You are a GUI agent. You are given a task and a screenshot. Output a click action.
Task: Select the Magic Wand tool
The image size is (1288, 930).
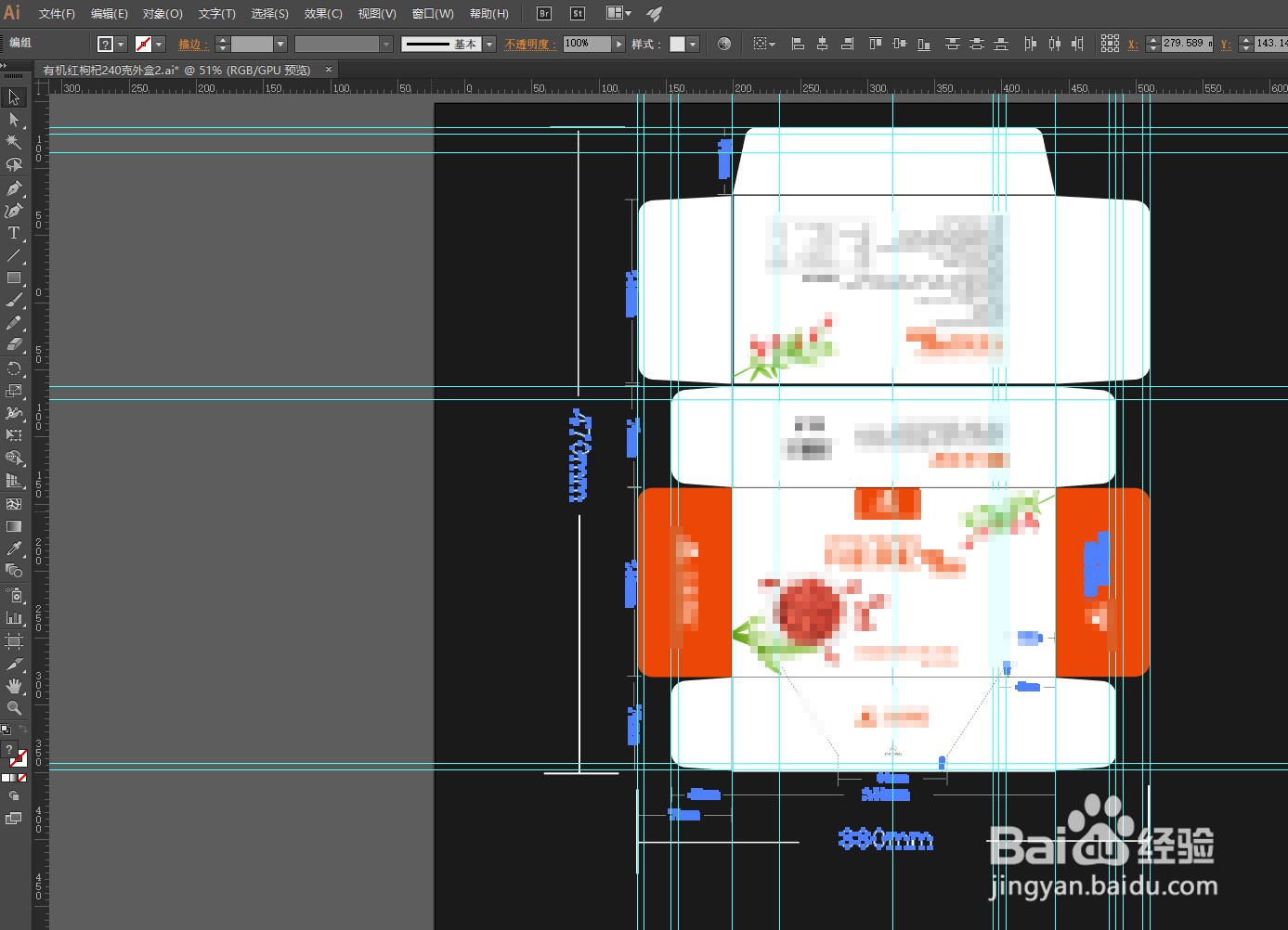pos(14,142)
